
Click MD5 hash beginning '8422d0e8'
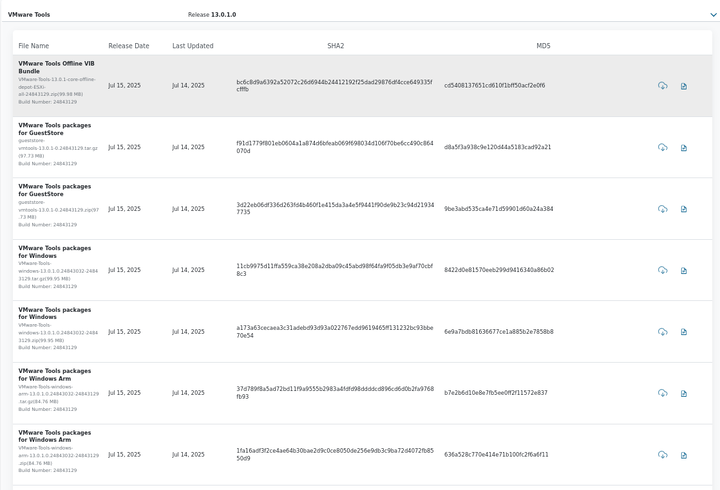[499, 270]
